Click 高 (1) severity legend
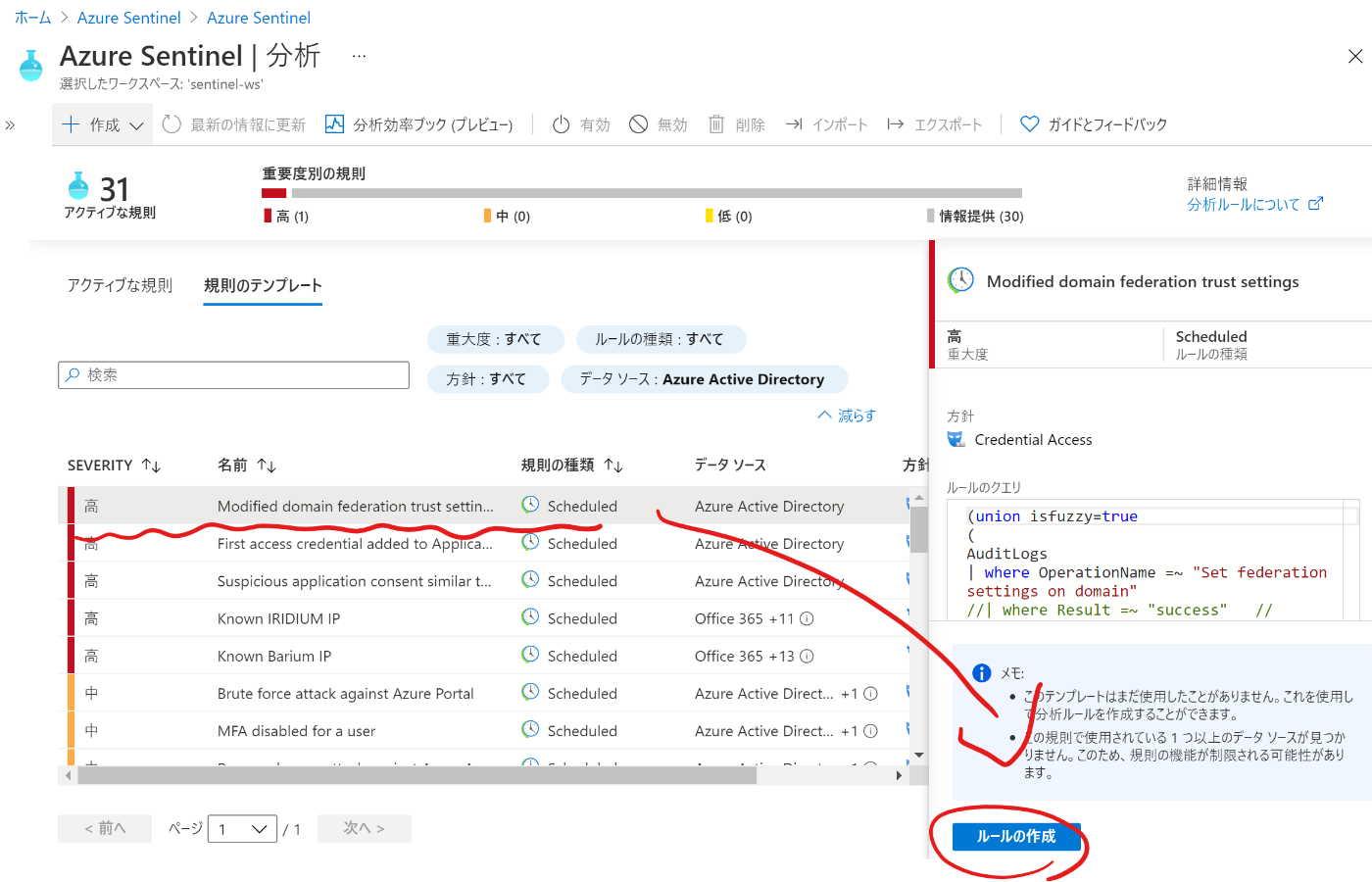This screenshot has height=882, width=1372. pos(285,216)
